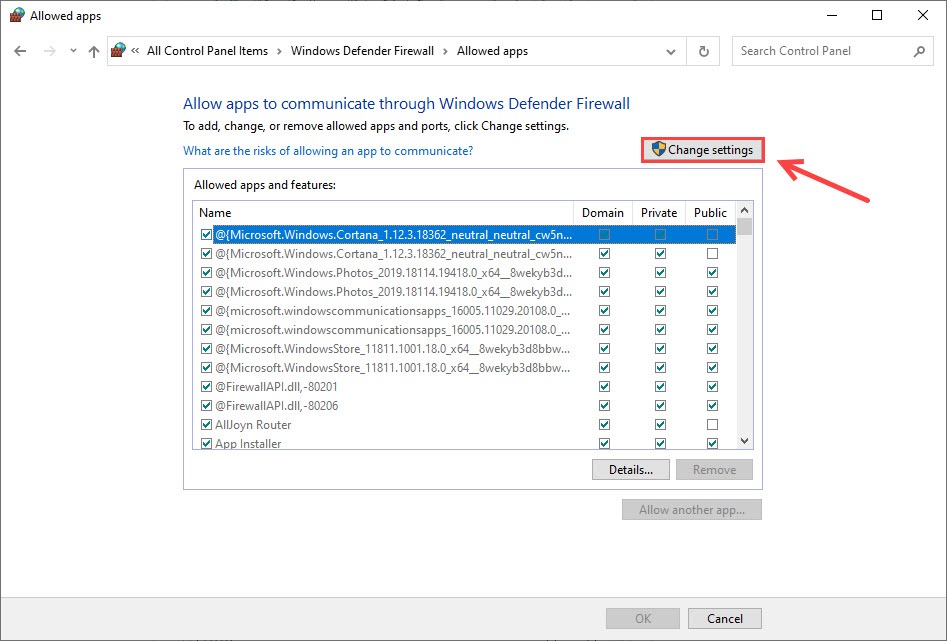This screenshot has height=641, width=947.
Task: Click the apps list scrollbar thumb
Action: pyautogui.click(x=745, y=227)
